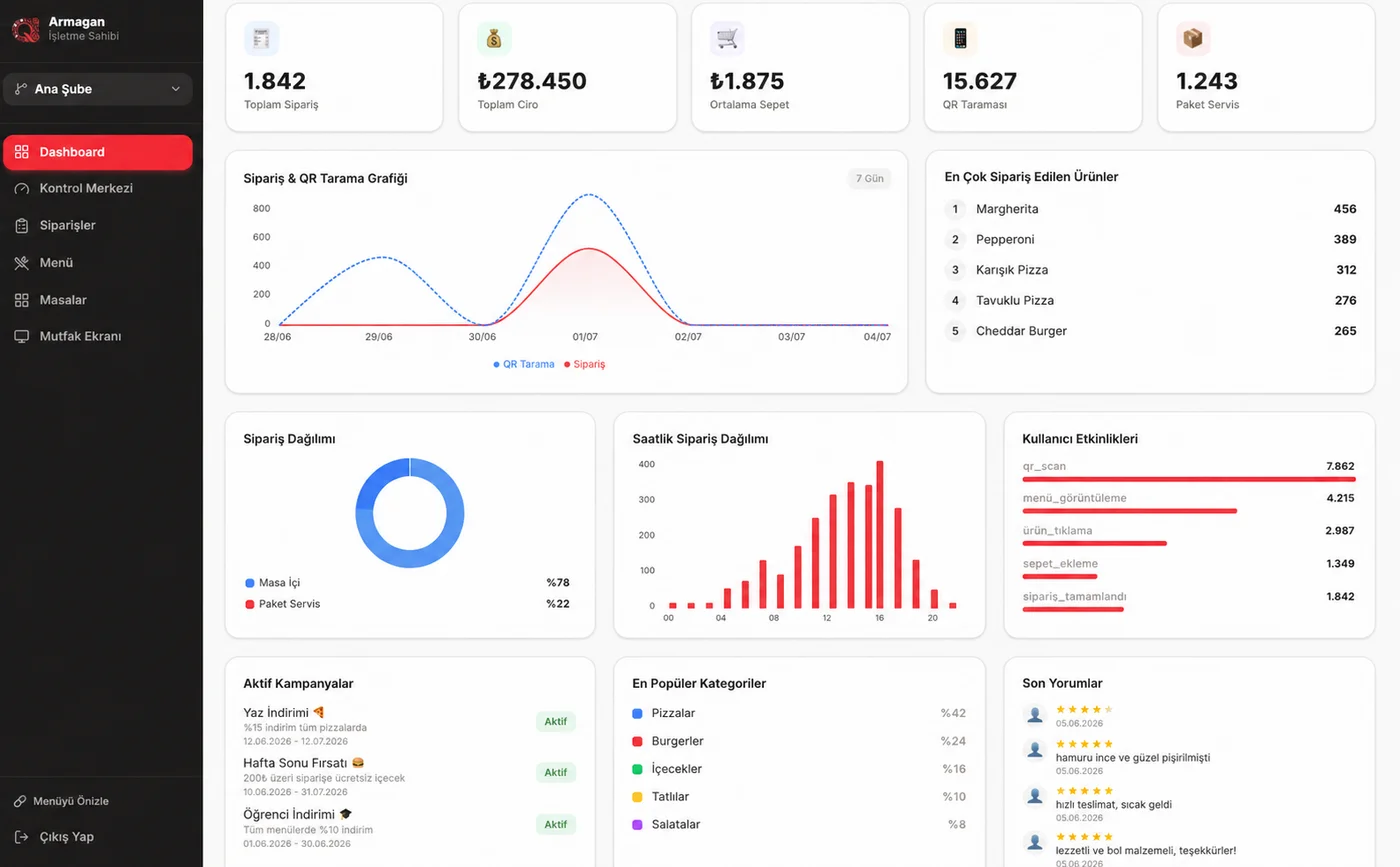Click the Paket Servis red legend swatch
Image resolution: width=1400 pixels, height=867 pixels.
(x=250, y=604)
